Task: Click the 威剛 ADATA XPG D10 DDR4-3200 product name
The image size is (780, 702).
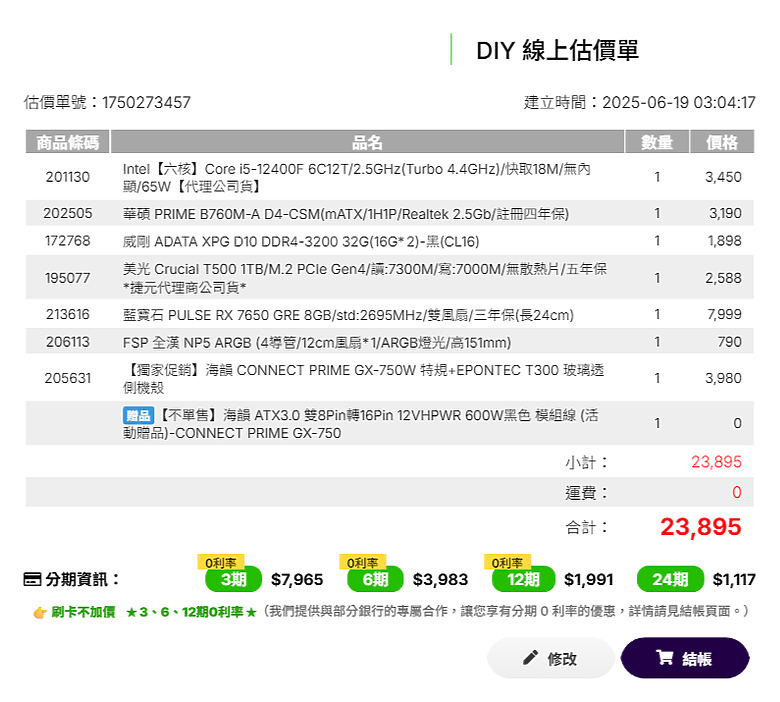Action: point(301,242)
